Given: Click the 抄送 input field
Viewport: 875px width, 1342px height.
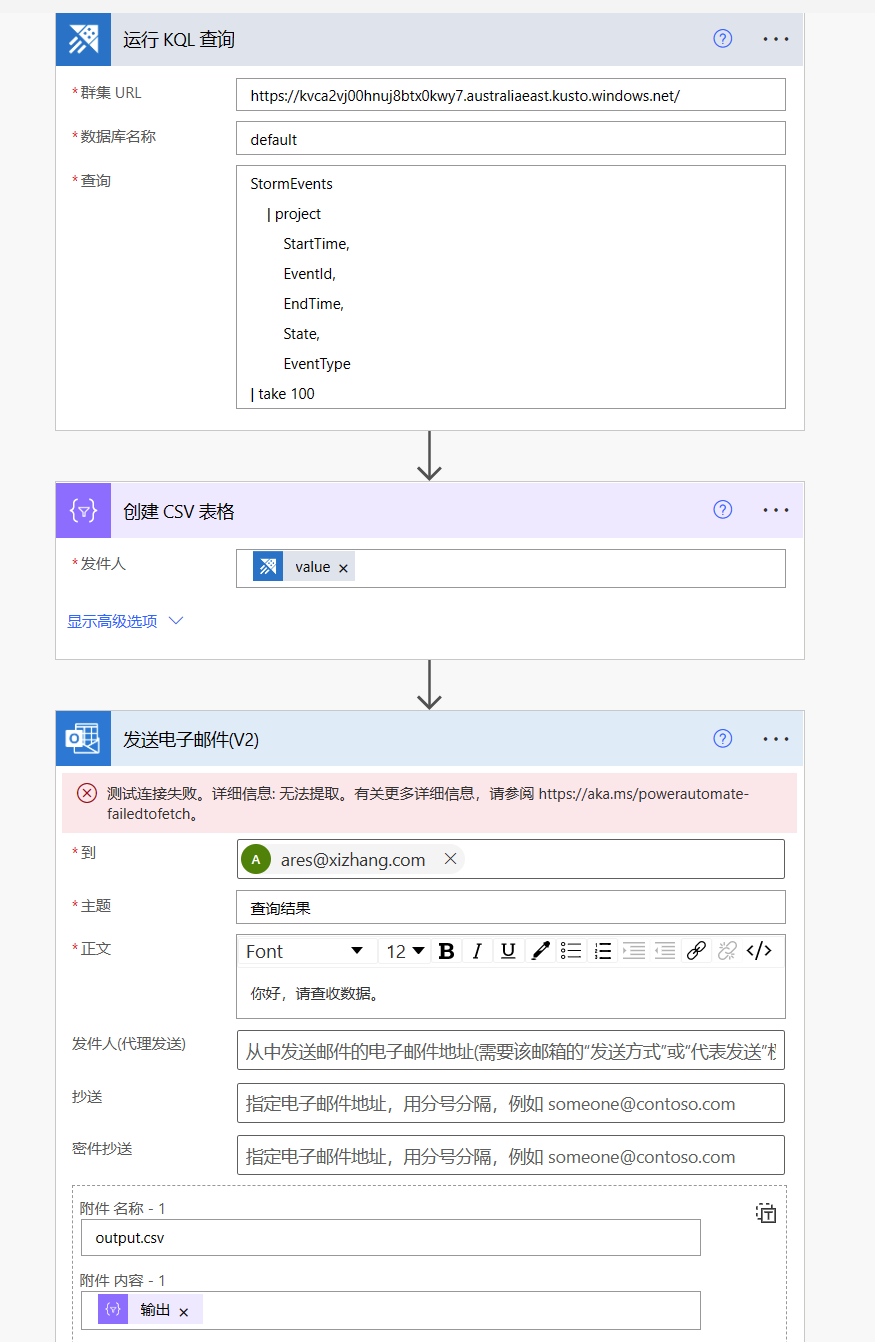Looking at the screenshot, I should click(511, 1103).
